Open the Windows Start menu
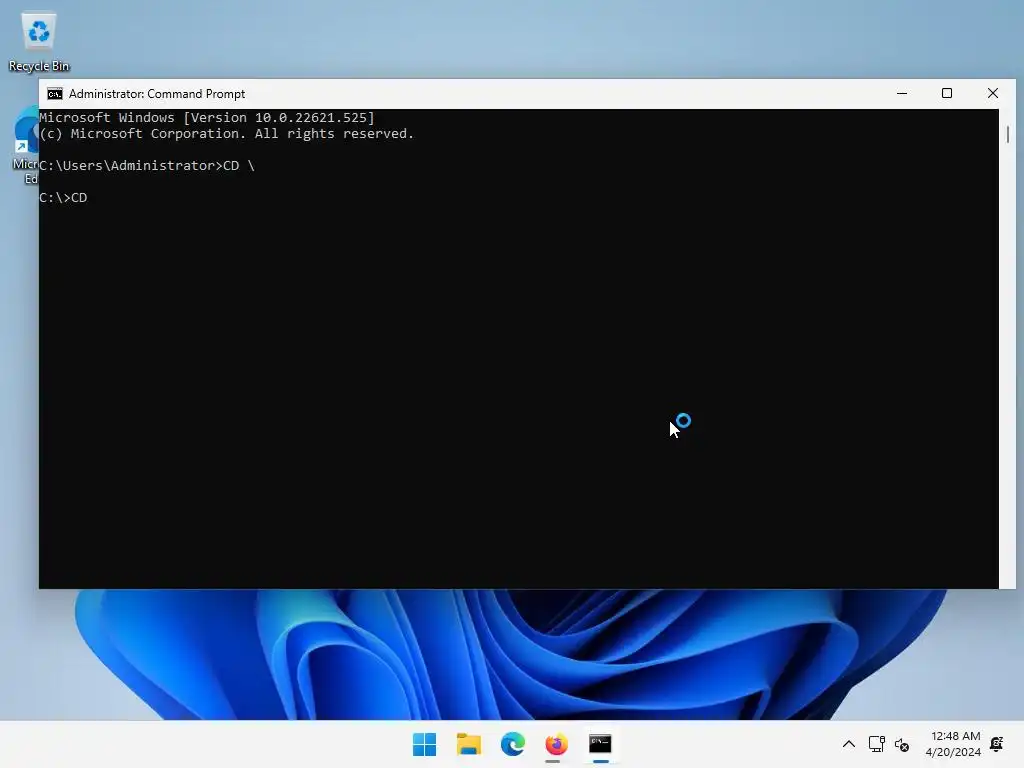 click(424, 744)
